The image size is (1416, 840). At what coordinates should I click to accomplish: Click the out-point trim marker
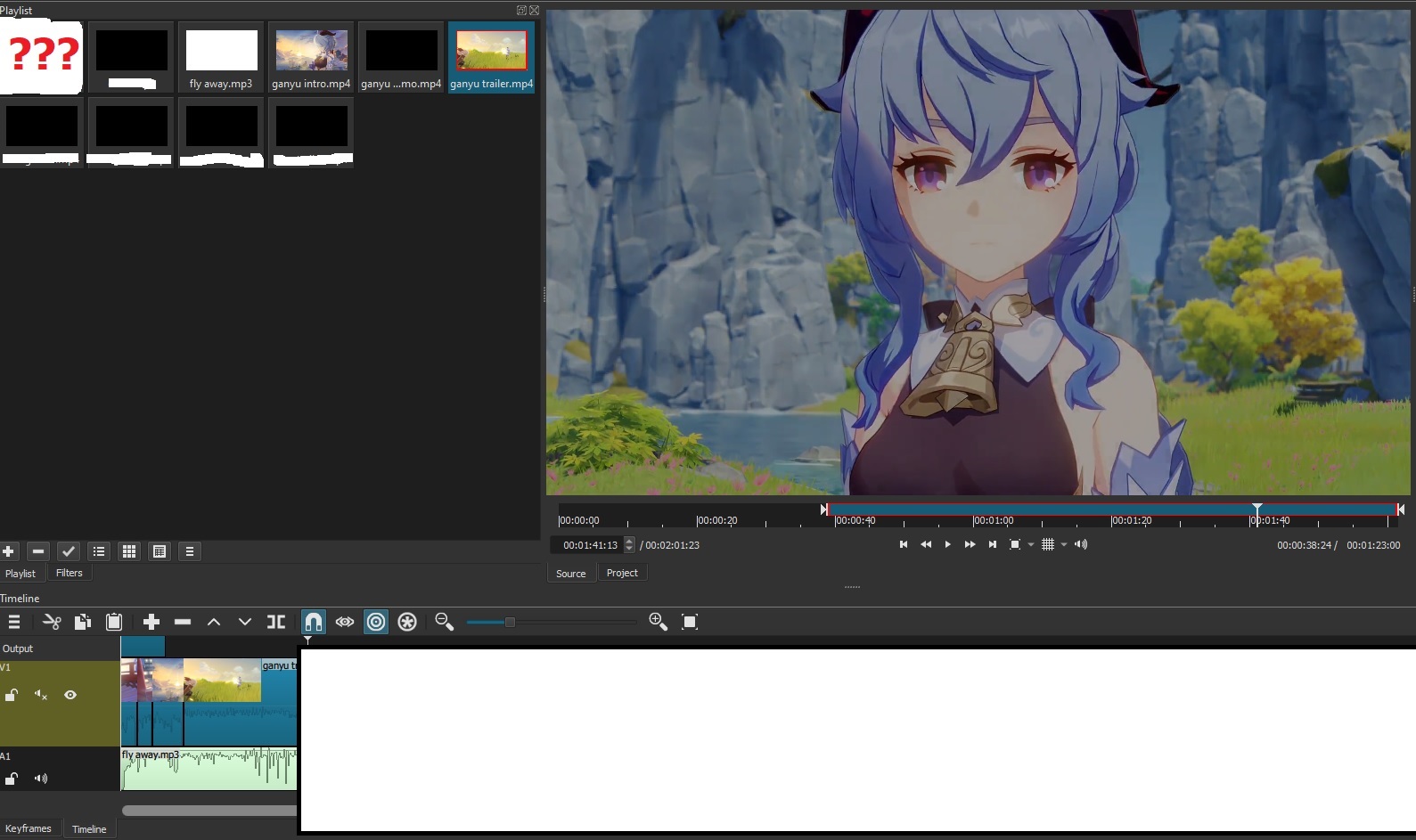point(1400,510)
